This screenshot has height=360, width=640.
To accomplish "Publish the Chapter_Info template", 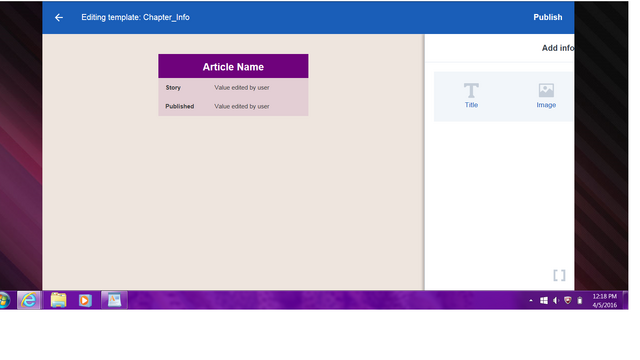I will pyautogui.click(x=547, y=18).
